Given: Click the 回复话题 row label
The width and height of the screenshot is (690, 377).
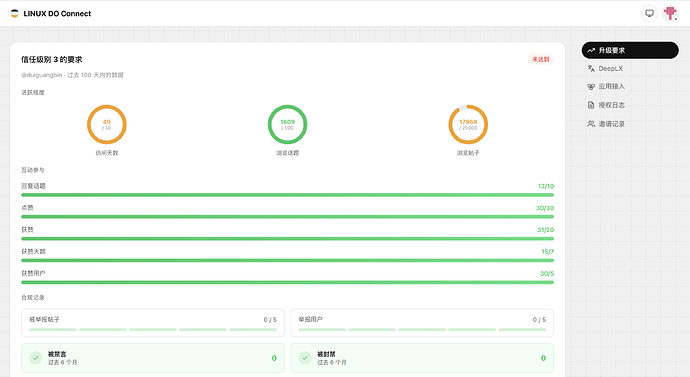Looking at the screenshot, I should coord(33,186).
